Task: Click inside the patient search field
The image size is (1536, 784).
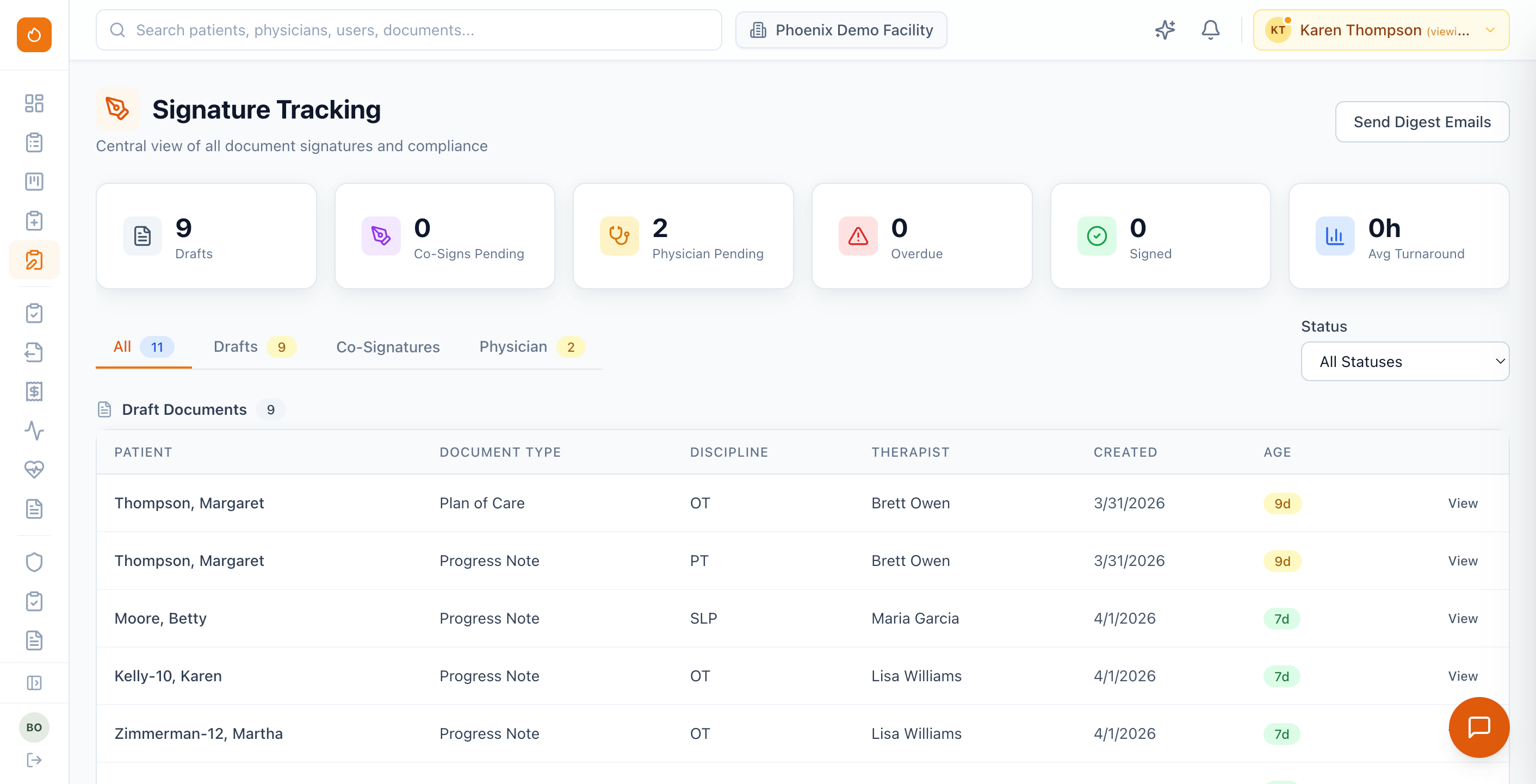Action: pos(409,30)
